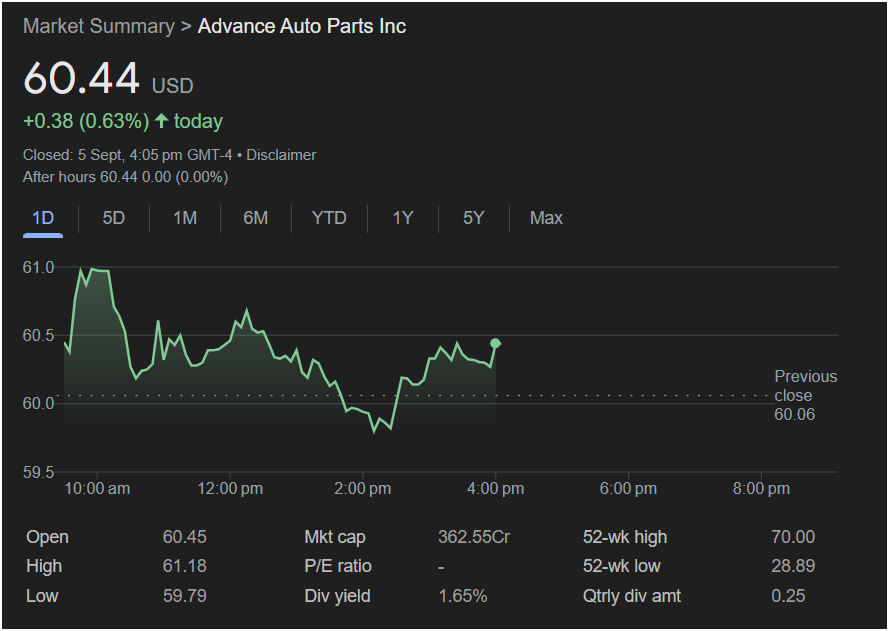Open the Disclaimer link
This screenshot has width=889, height=631.
pos(281,155)
